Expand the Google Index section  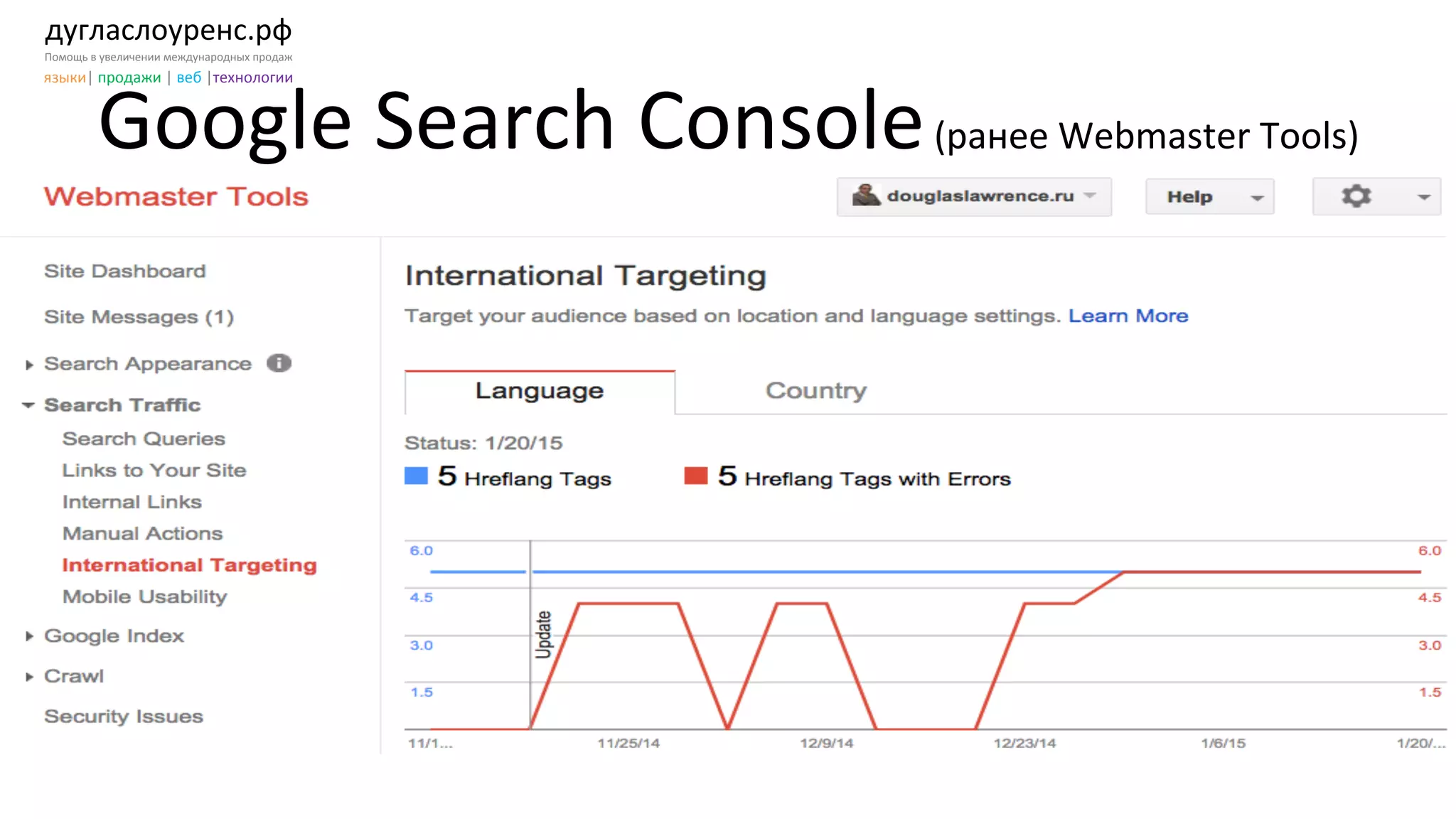pyautogui.click(x=29, y=636)
